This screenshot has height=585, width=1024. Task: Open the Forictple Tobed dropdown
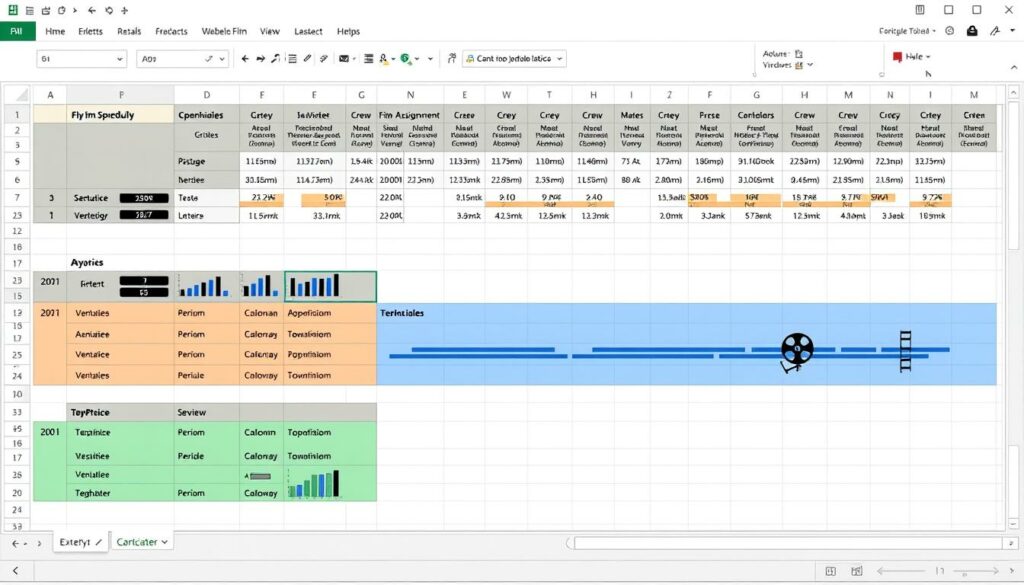click(907, 31)
